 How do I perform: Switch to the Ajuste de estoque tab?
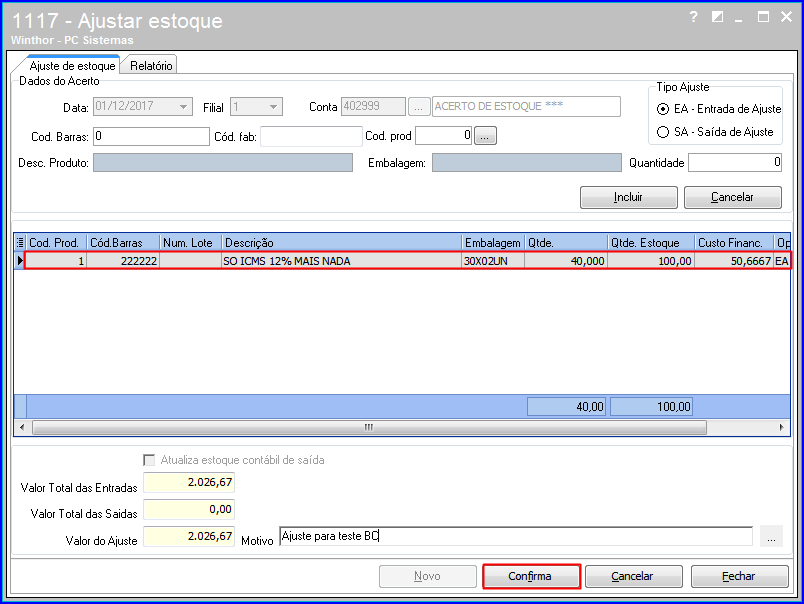point(72,66)
